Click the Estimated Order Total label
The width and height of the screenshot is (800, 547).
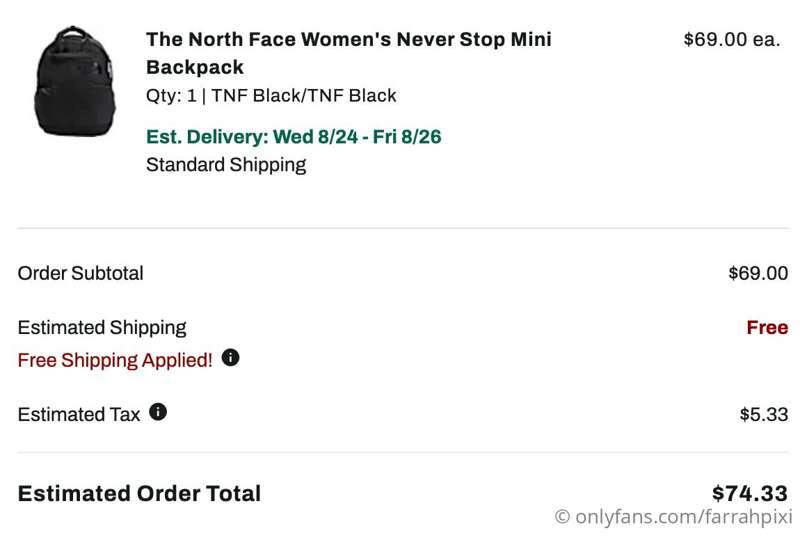(x=139, y=493)
